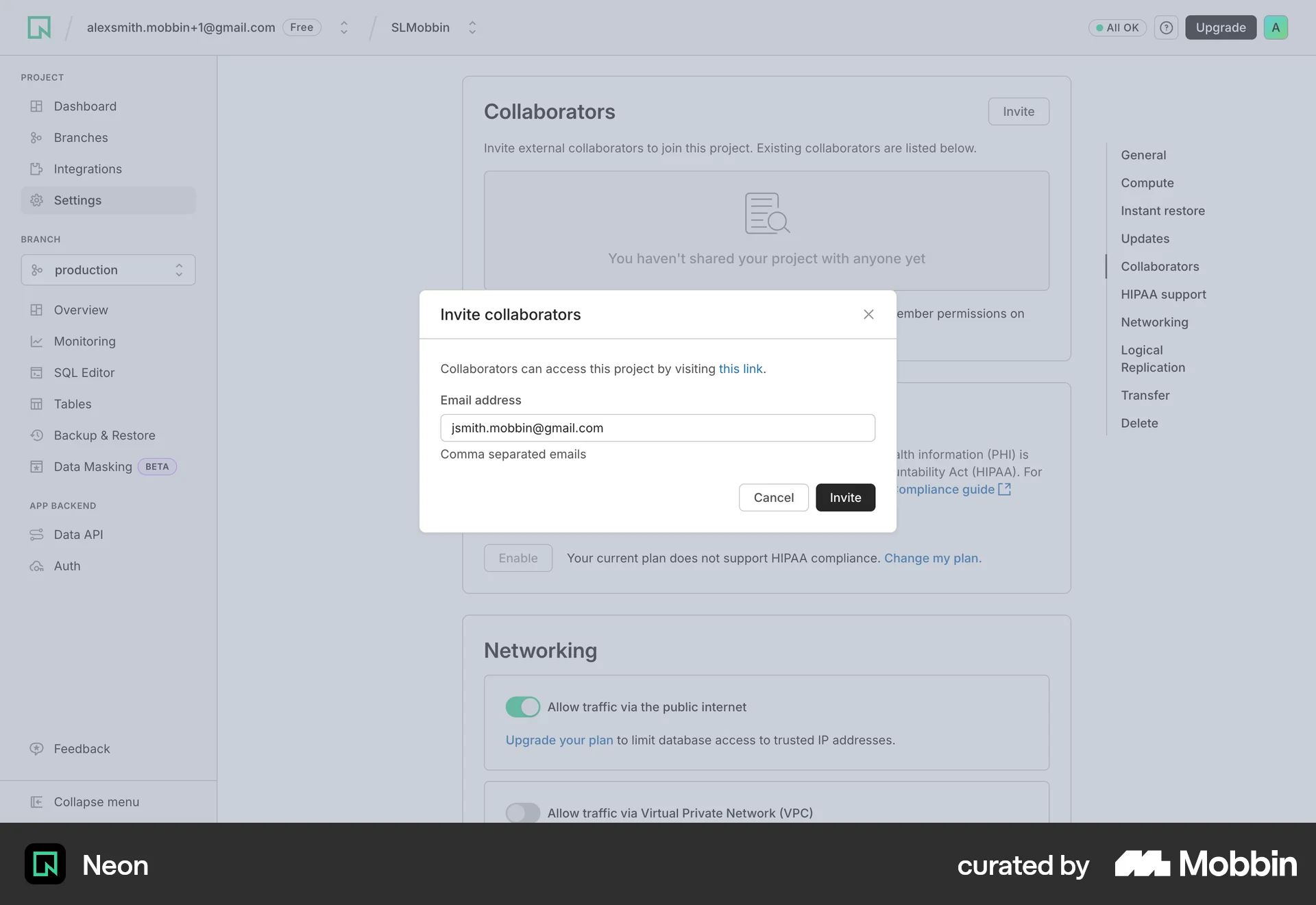Click the Integrations puzzle icon
This screenshot has width=1316, height=905.
pyautogui.click(x=36, y=169)
